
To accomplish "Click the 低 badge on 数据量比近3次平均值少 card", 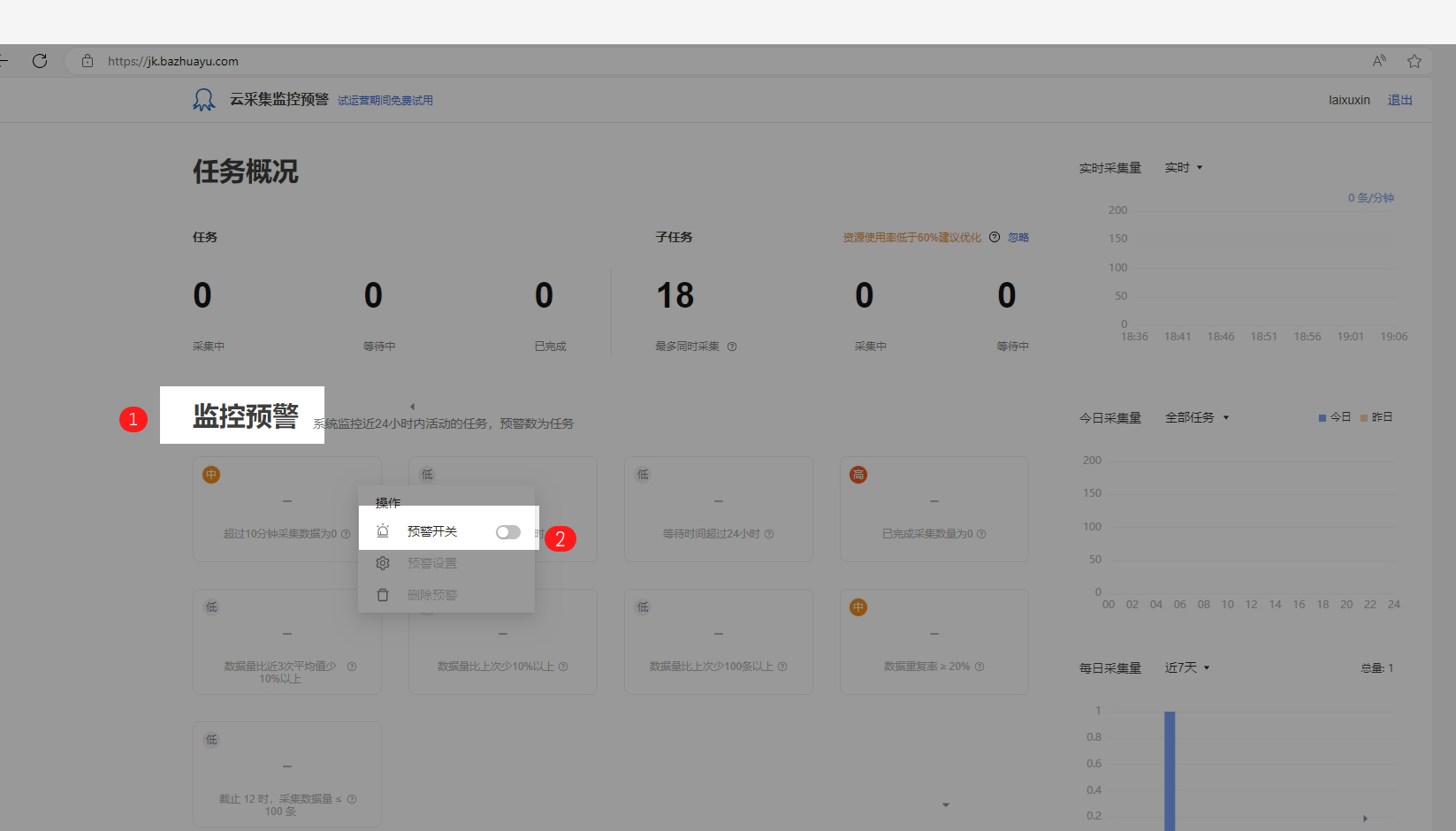I will pyautogui.click(x=211, y=607).
